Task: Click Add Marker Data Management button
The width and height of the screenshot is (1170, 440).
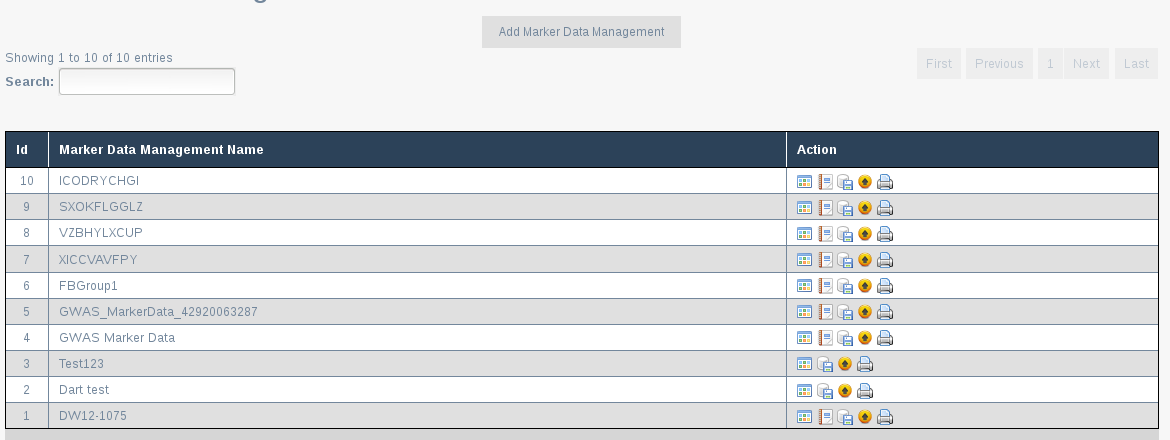Action: (581, 32)
